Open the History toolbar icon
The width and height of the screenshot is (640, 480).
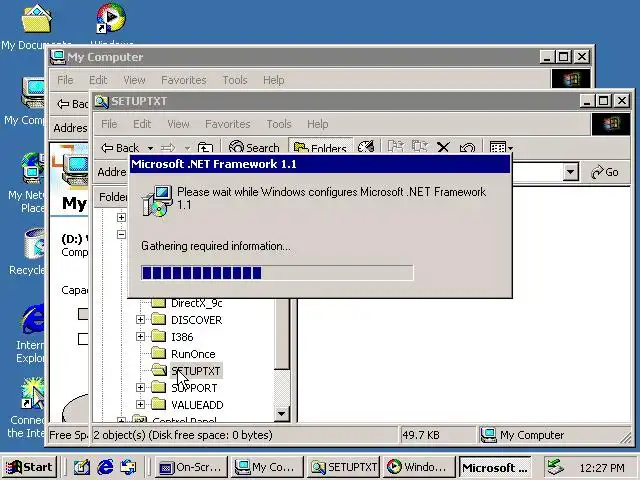tap(366, 147)
